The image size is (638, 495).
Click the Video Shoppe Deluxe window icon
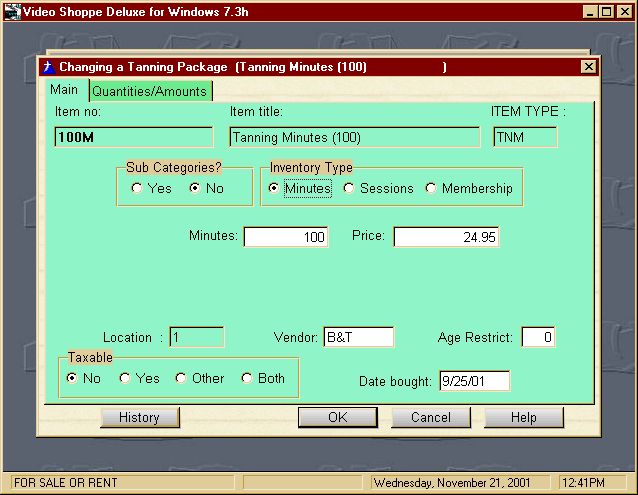[10, 11]
